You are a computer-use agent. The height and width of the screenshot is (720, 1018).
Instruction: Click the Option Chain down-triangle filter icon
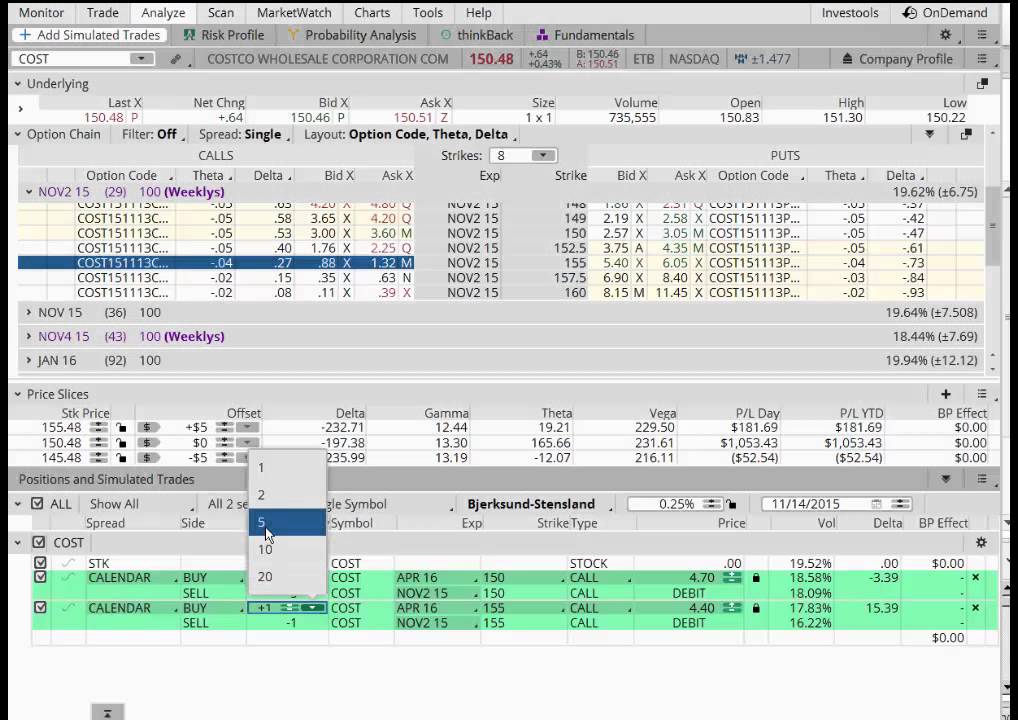[x=930, y=134]
